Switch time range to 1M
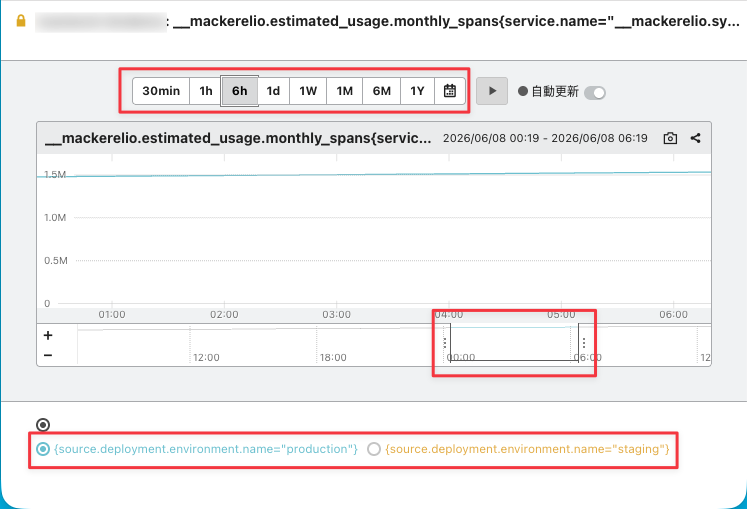The width and height of the screenshot is (747, 509). 344,91
